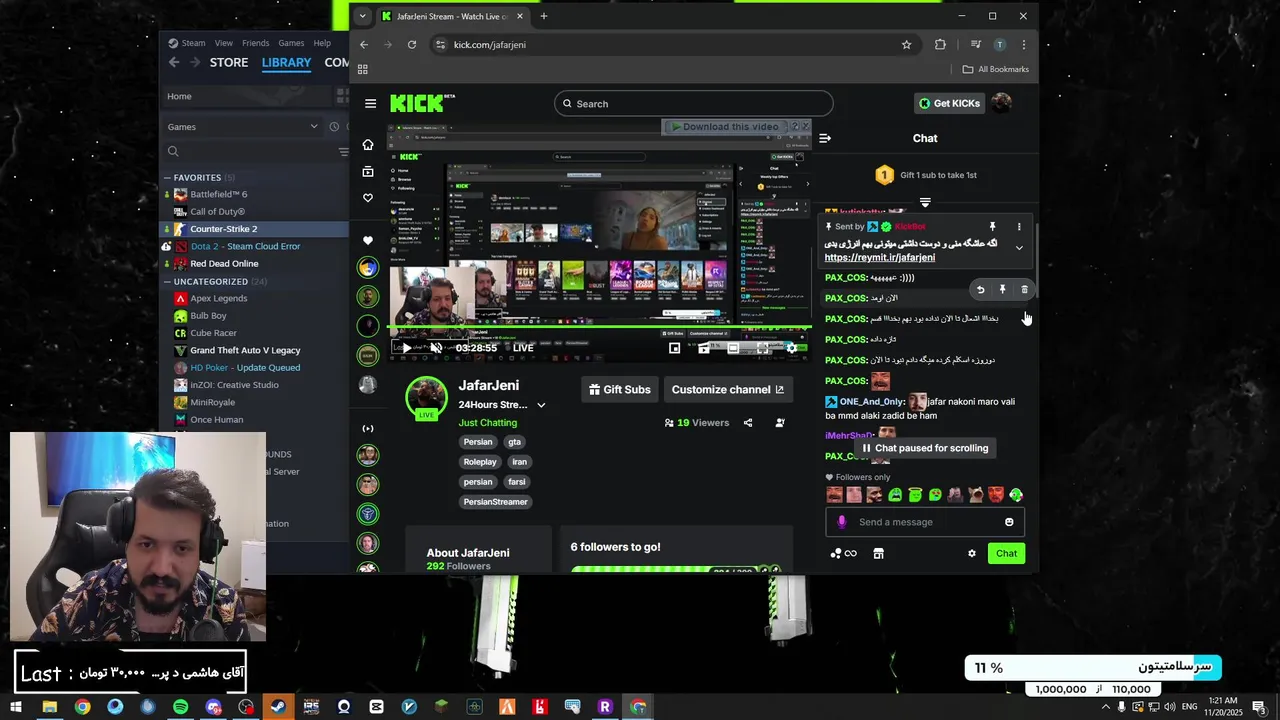1280x720 pixels.
Task: Share the JafarJeni stream
Action: click(x=748, y=423)
